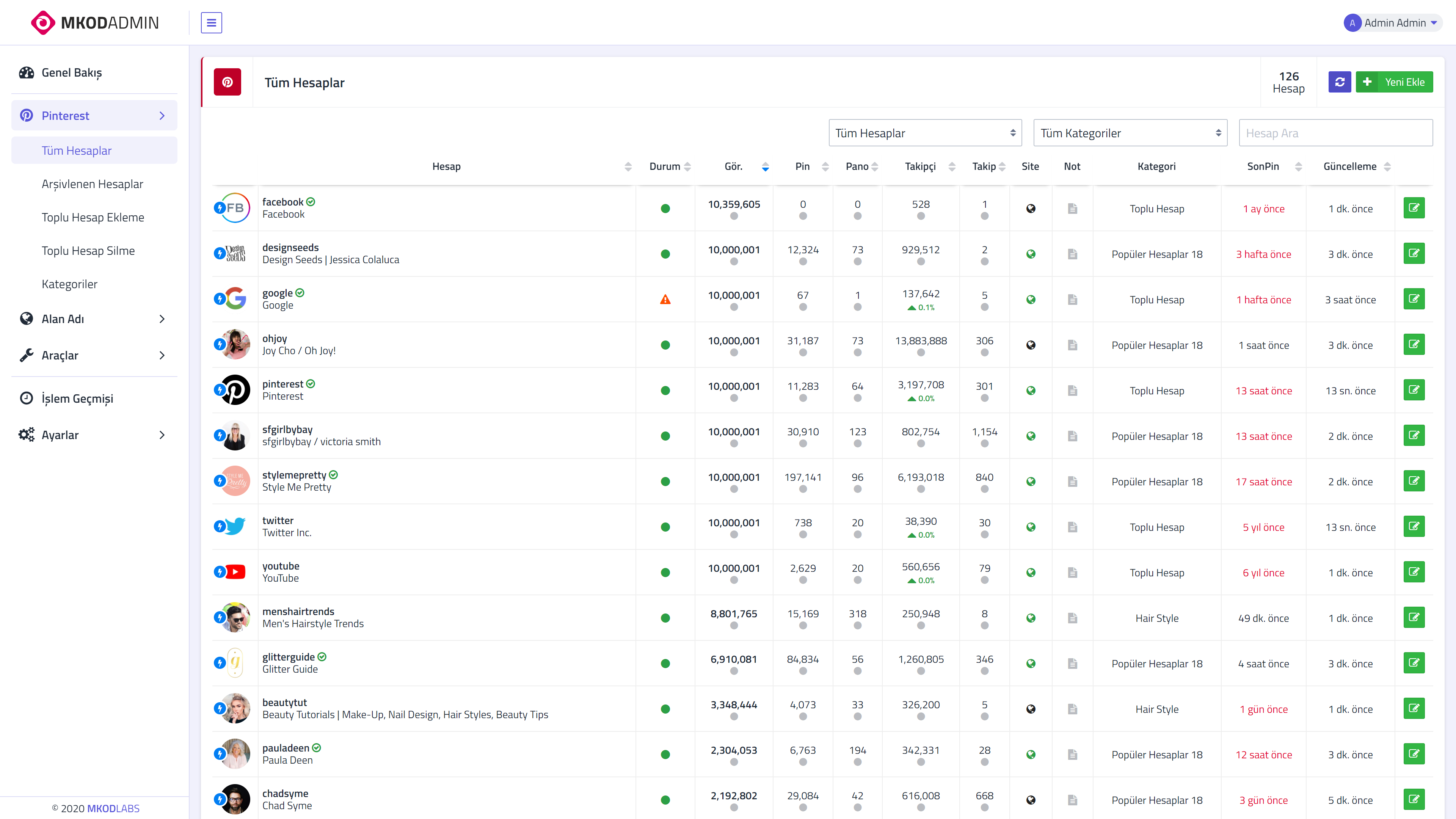The height and width of the screenshot is (819, 1456).
Task: Open the Tüm Kategoriler dropdown
Action: click(1130, 133)
